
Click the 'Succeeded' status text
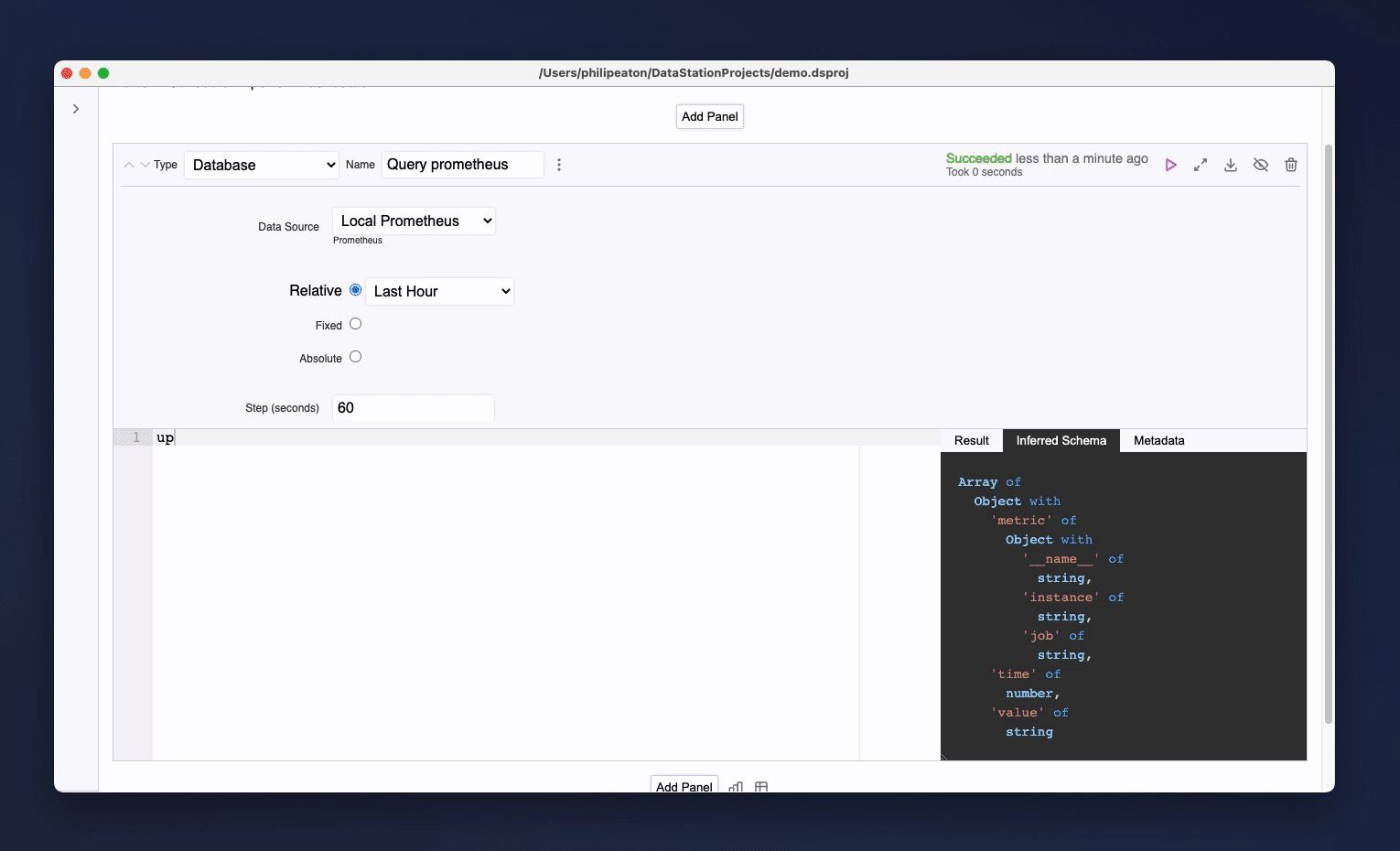[x=979, y=158]
